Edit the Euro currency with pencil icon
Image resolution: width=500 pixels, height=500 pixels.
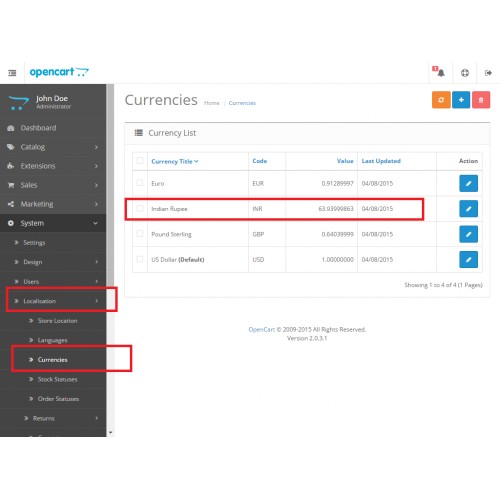(x=468, y=183)
